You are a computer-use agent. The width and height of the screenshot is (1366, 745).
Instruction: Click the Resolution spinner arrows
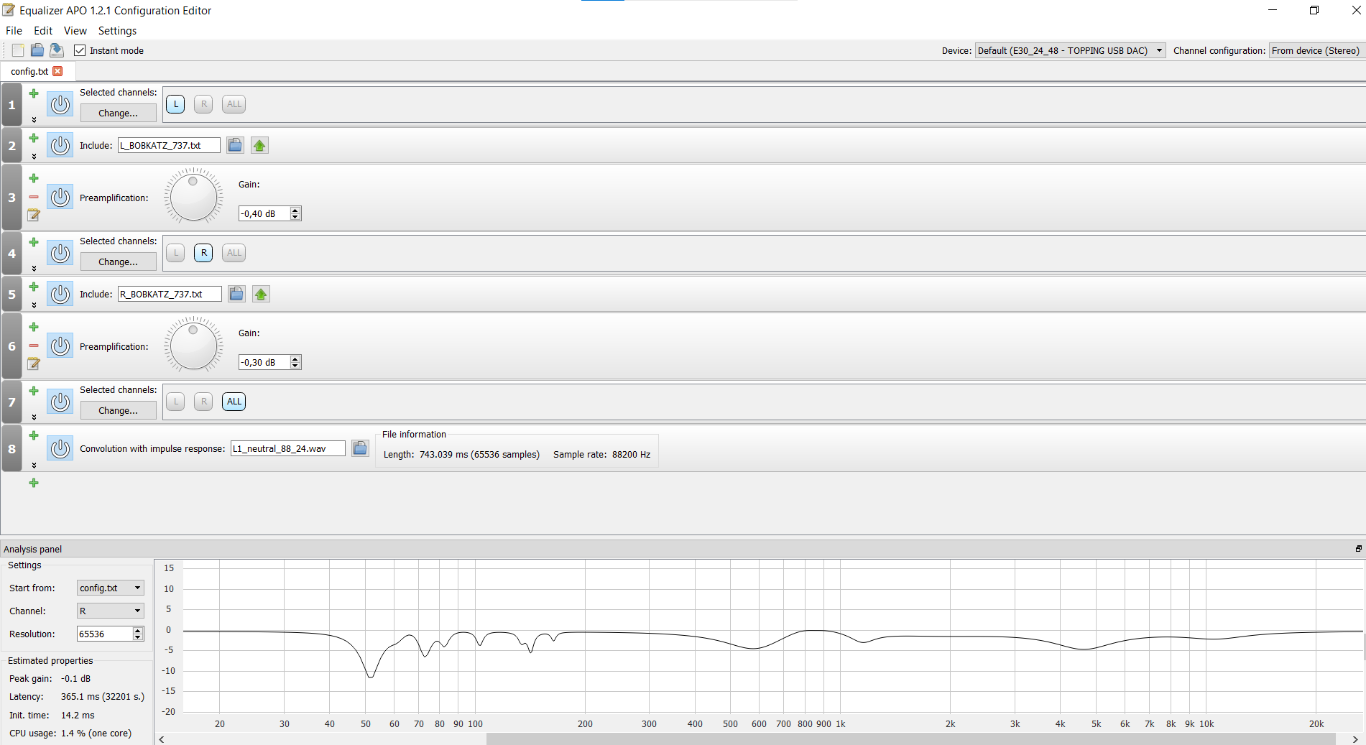pos(138,634)
